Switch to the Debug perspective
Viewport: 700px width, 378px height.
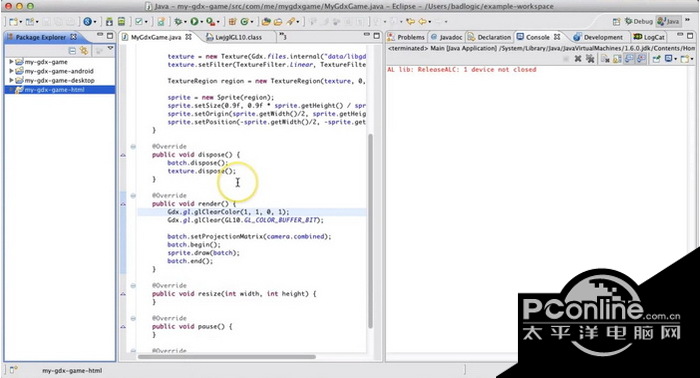tap(639, 21)
